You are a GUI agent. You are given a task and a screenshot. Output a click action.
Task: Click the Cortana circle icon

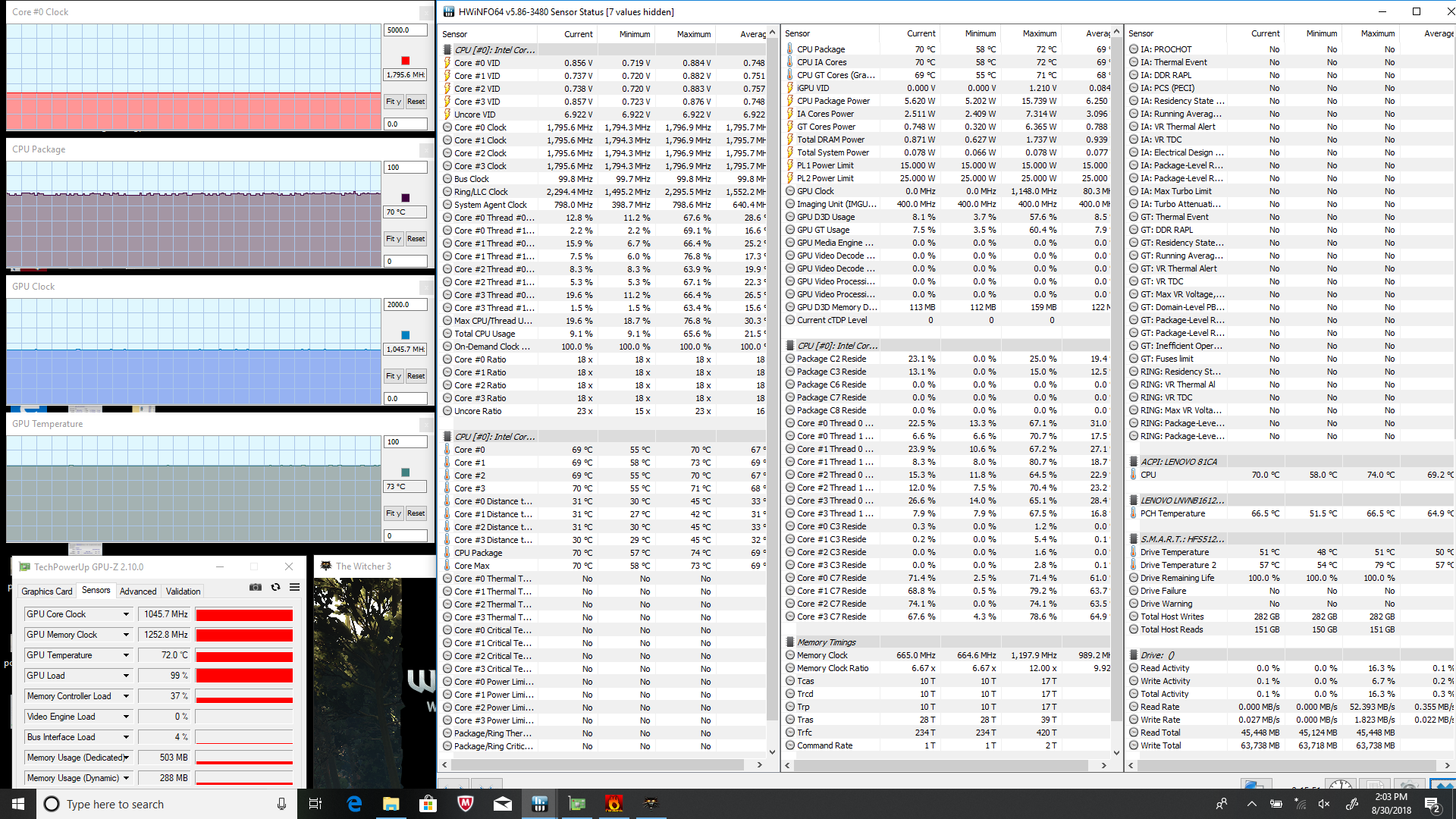tap(52, 804)
